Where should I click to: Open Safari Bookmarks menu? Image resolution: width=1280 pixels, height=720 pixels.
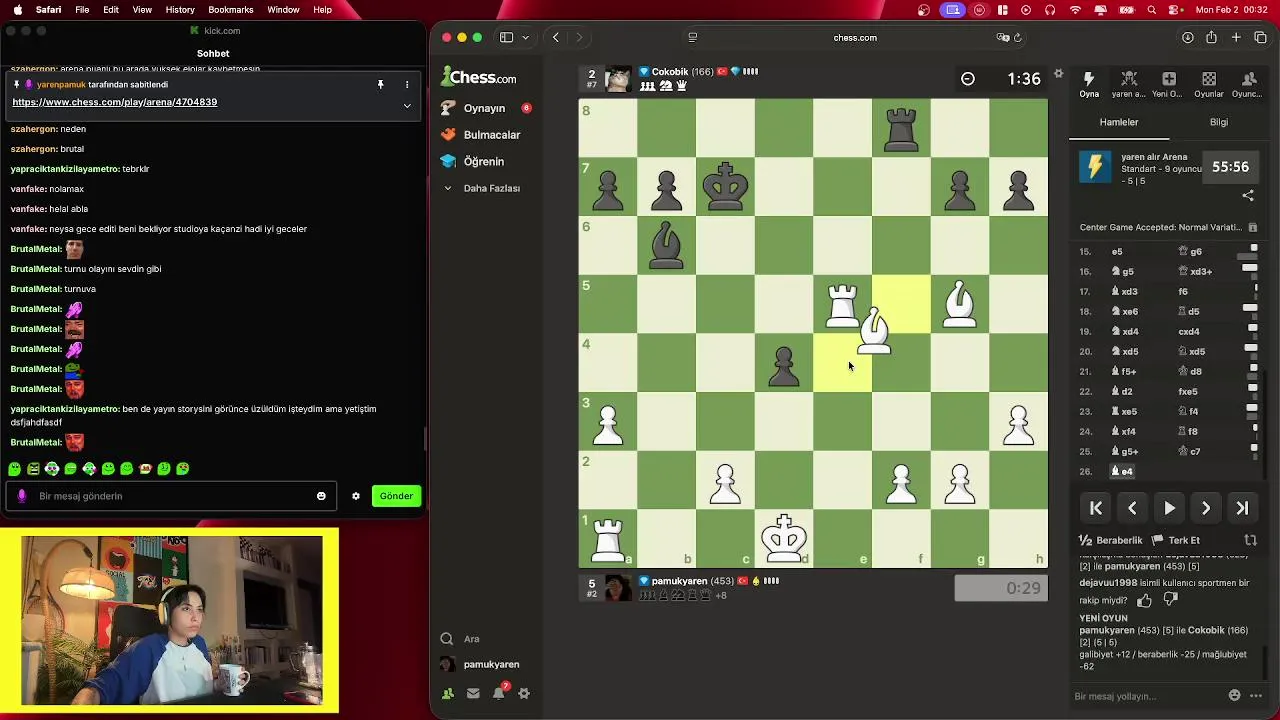[x=231, y=9]
